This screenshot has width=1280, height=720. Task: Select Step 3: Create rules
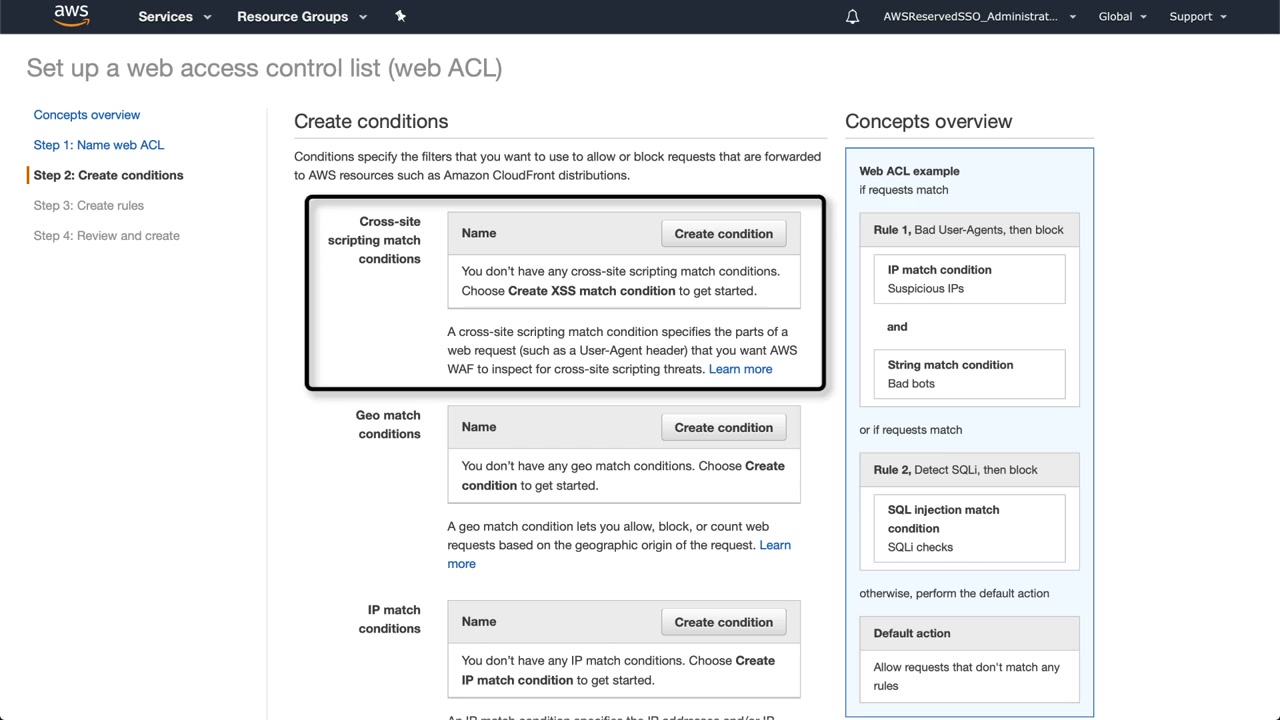89,206
